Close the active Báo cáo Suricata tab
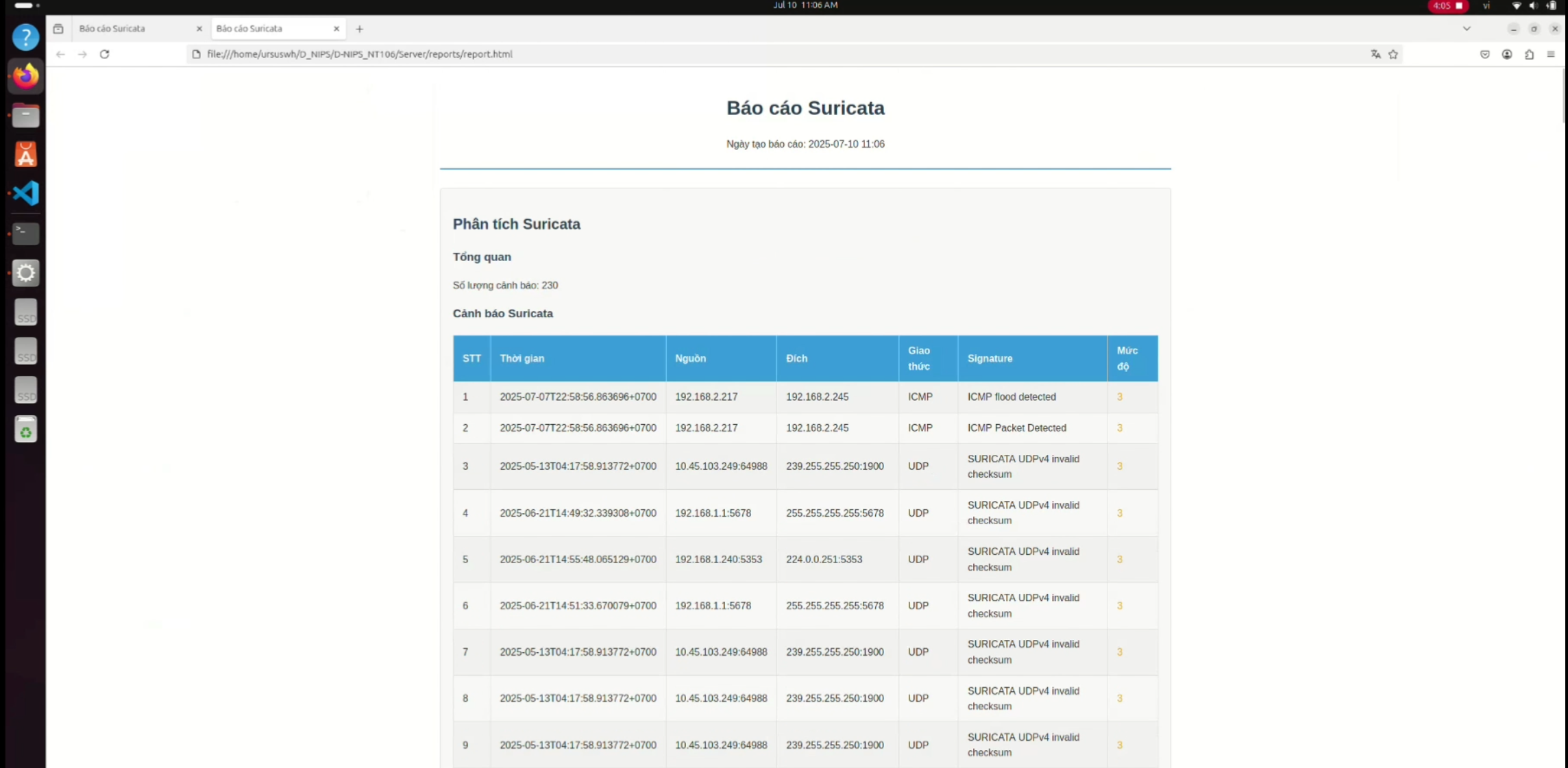Image resolution: width=1568 pixels, height=768 pixels. pyautogui.click(x=336, y=29)
